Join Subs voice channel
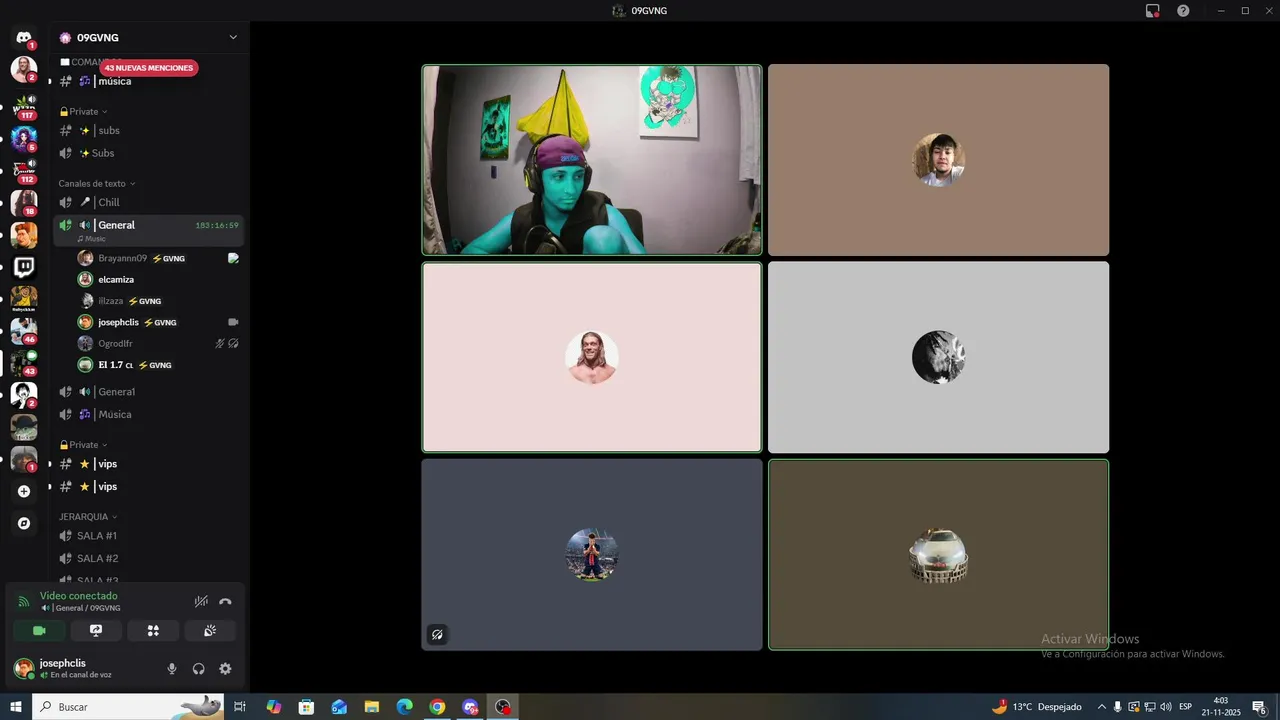The height and width of the screenshot is (720, 1280). click(148, 153)
